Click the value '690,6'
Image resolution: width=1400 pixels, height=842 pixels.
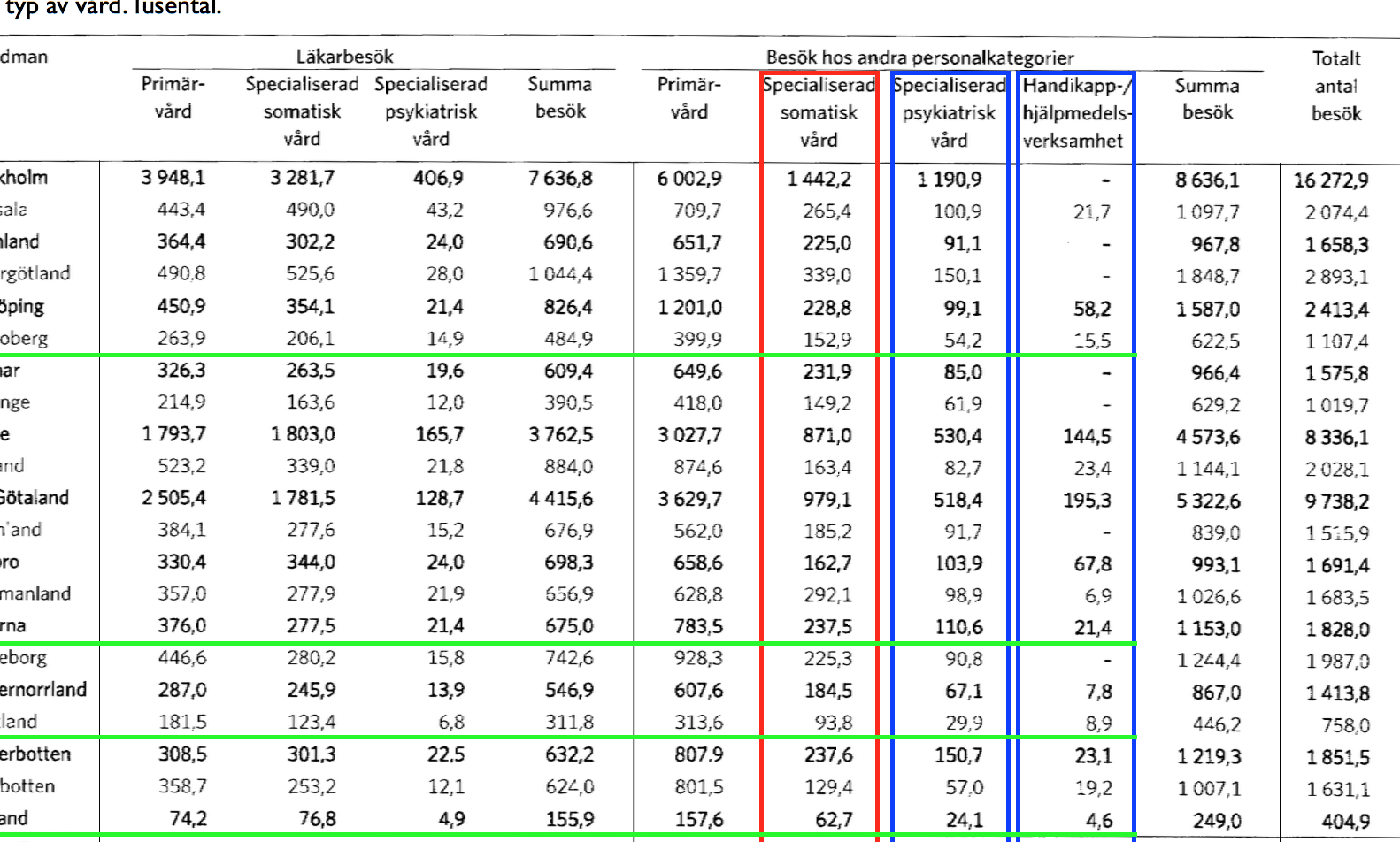pos(568,242)
